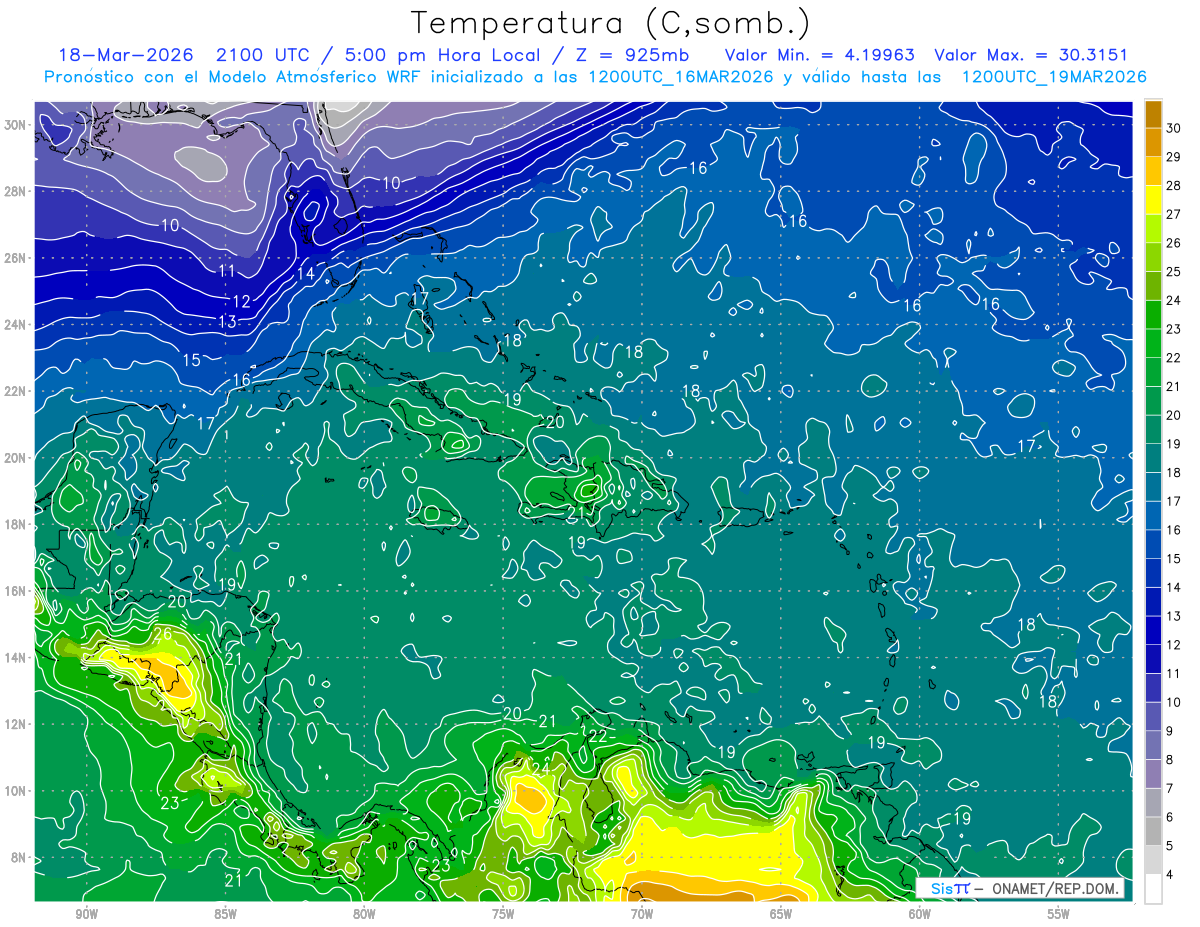This screenshot has height=927, width=1200.
Task: Click the "13" contour label on the map
Action: [x=227, y=321]
